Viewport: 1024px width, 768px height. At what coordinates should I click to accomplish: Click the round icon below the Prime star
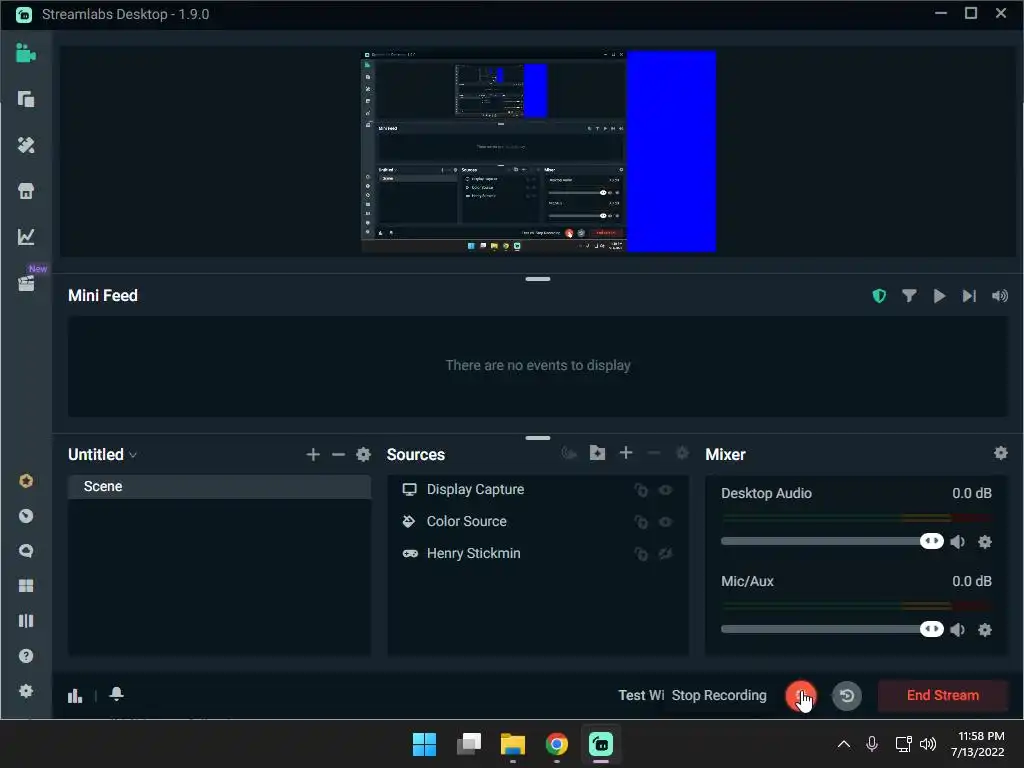click(x=25, y=516)
